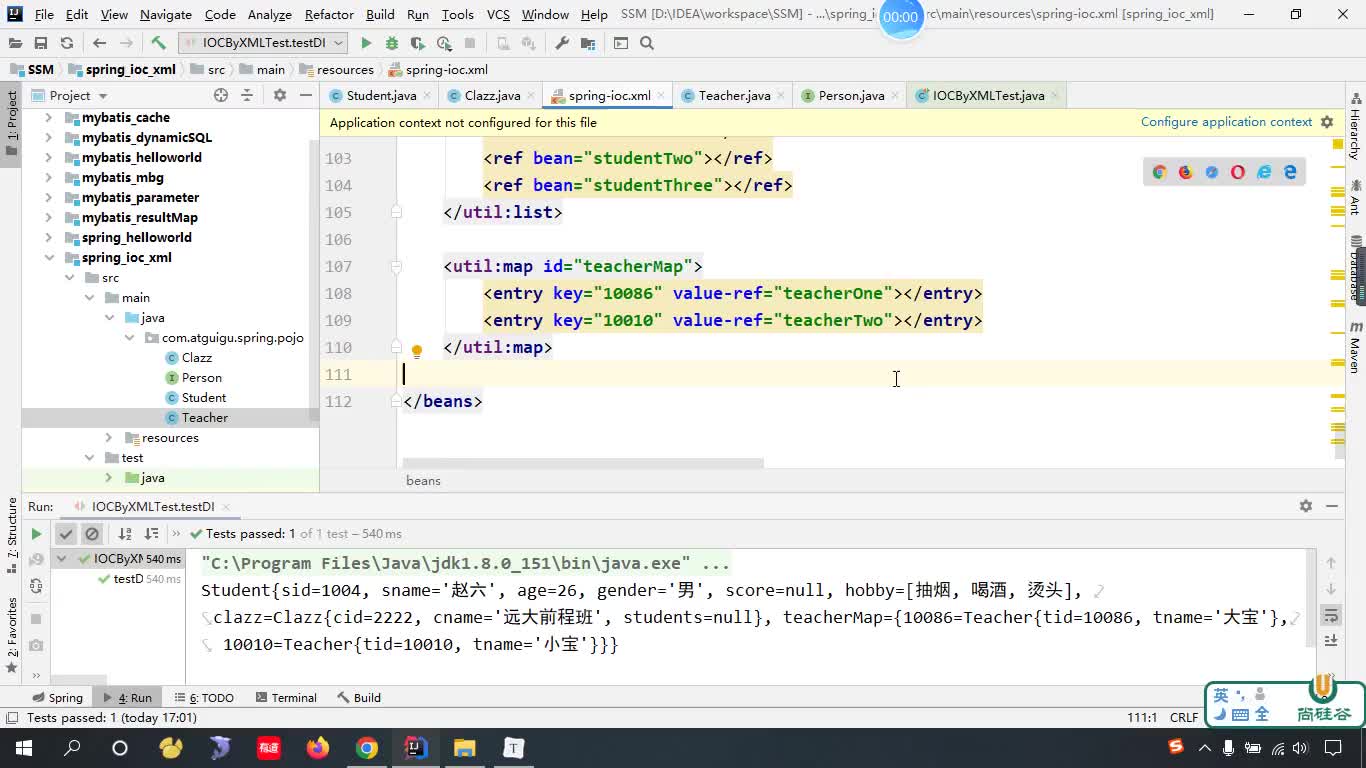Click notification banner gear icon
This screenshot has height=768, width=1366.
pos(1327,122)
